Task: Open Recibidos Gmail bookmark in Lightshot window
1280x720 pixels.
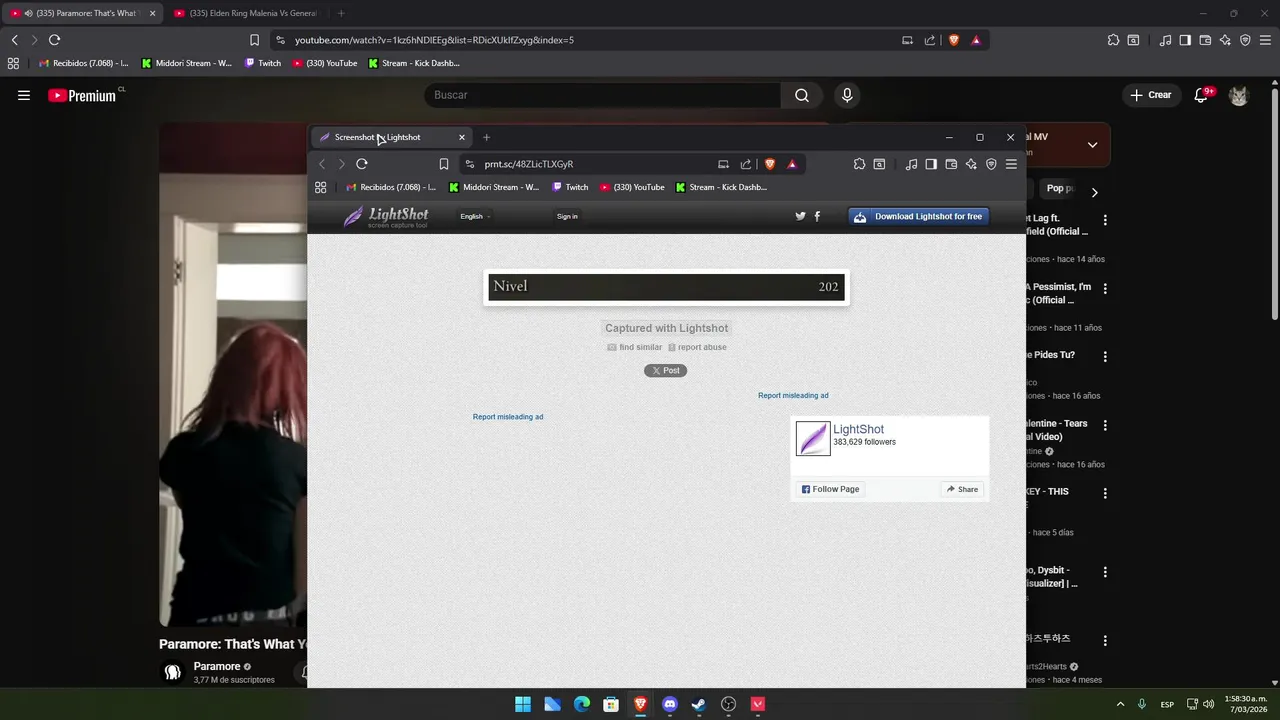Action: 391,187
